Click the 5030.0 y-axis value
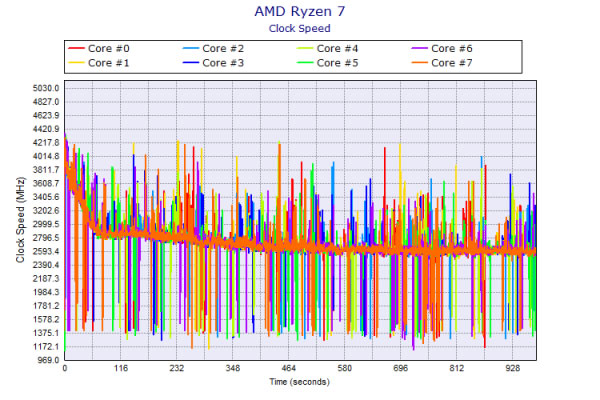 point(46,88)
